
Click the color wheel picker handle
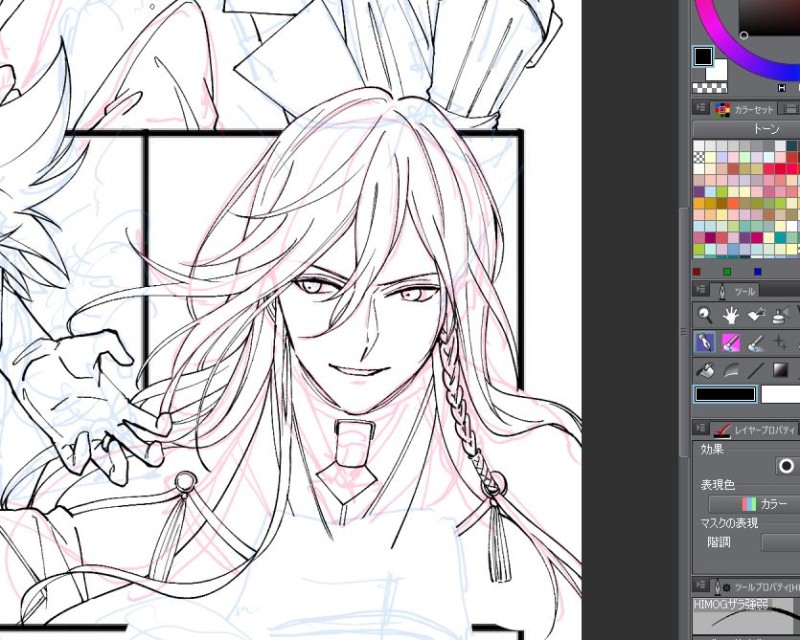(x=744, y=35)
